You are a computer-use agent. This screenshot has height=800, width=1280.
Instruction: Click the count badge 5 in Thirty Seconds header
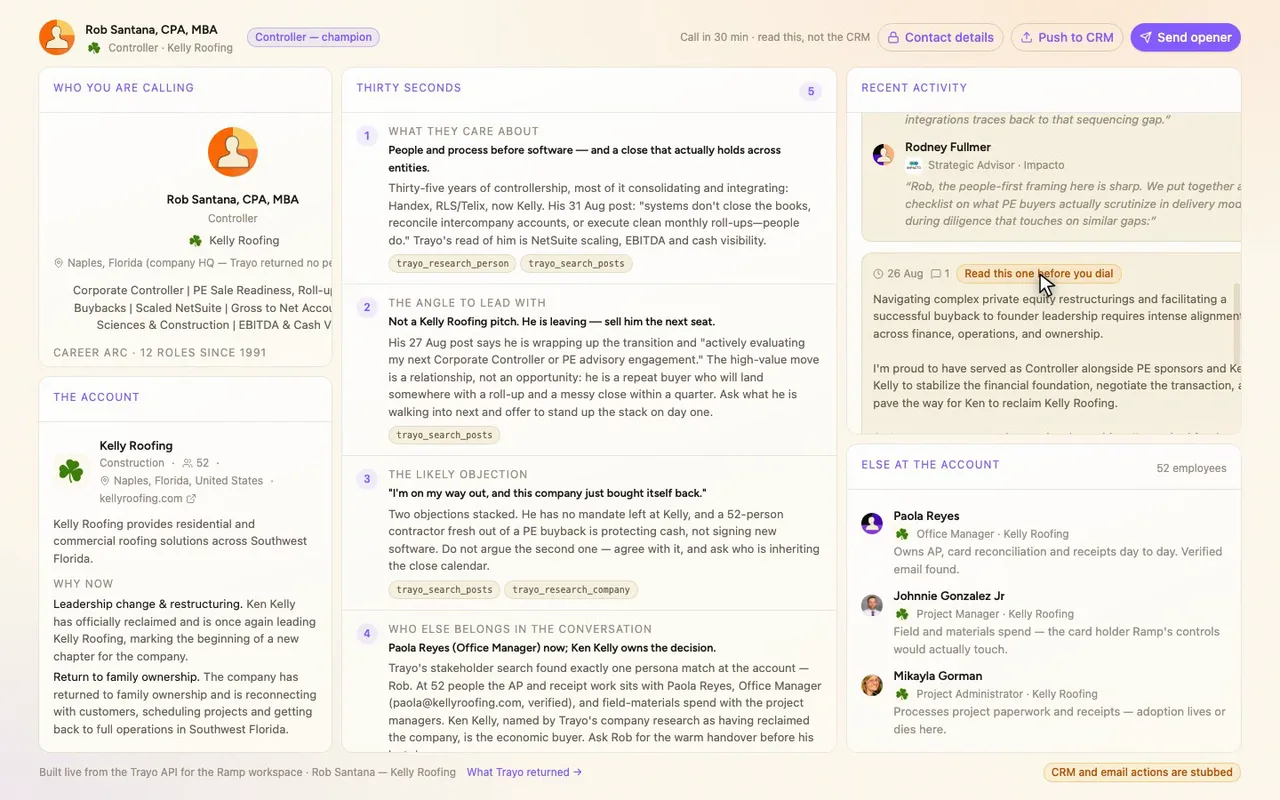tap(811, 92)
